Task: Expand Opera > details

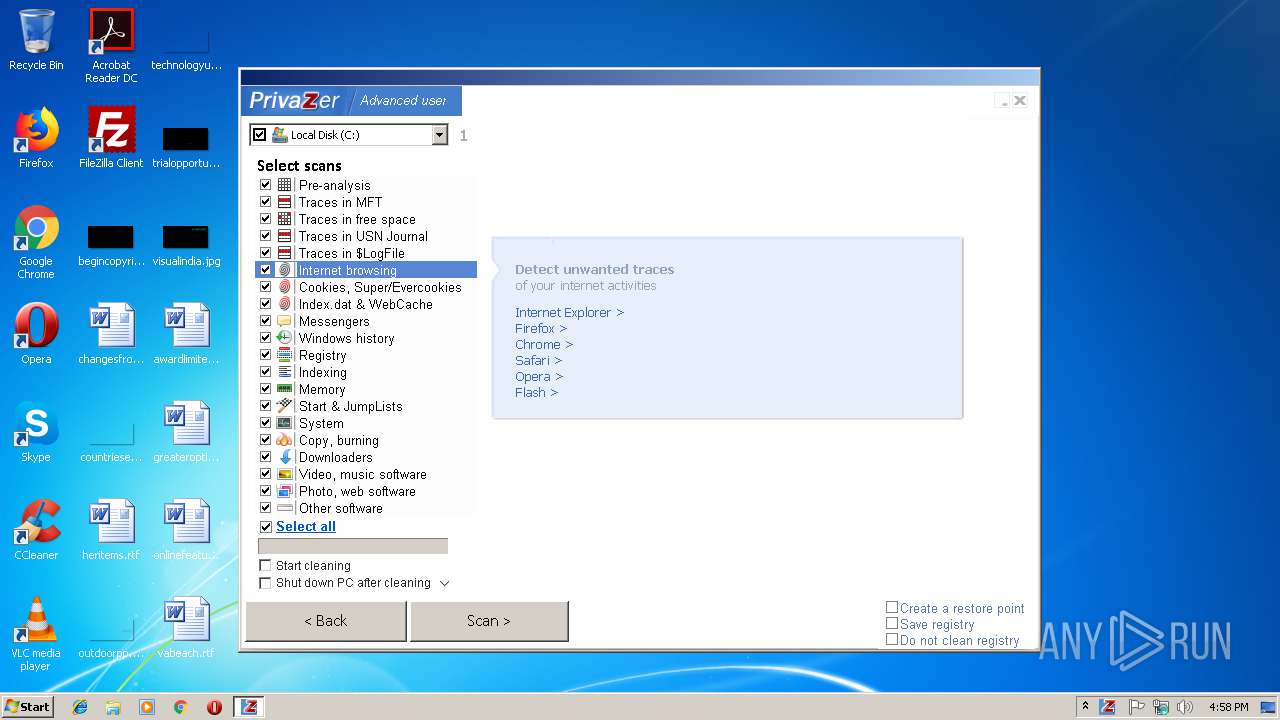Action: pos(539,376)
